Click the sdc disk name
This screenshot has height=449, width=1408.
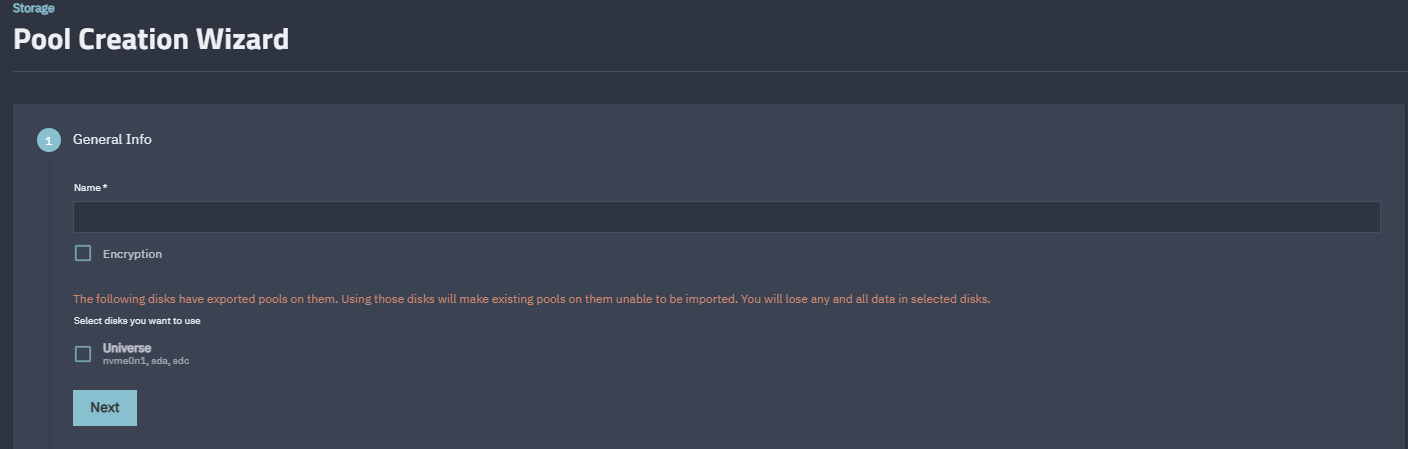181,361
